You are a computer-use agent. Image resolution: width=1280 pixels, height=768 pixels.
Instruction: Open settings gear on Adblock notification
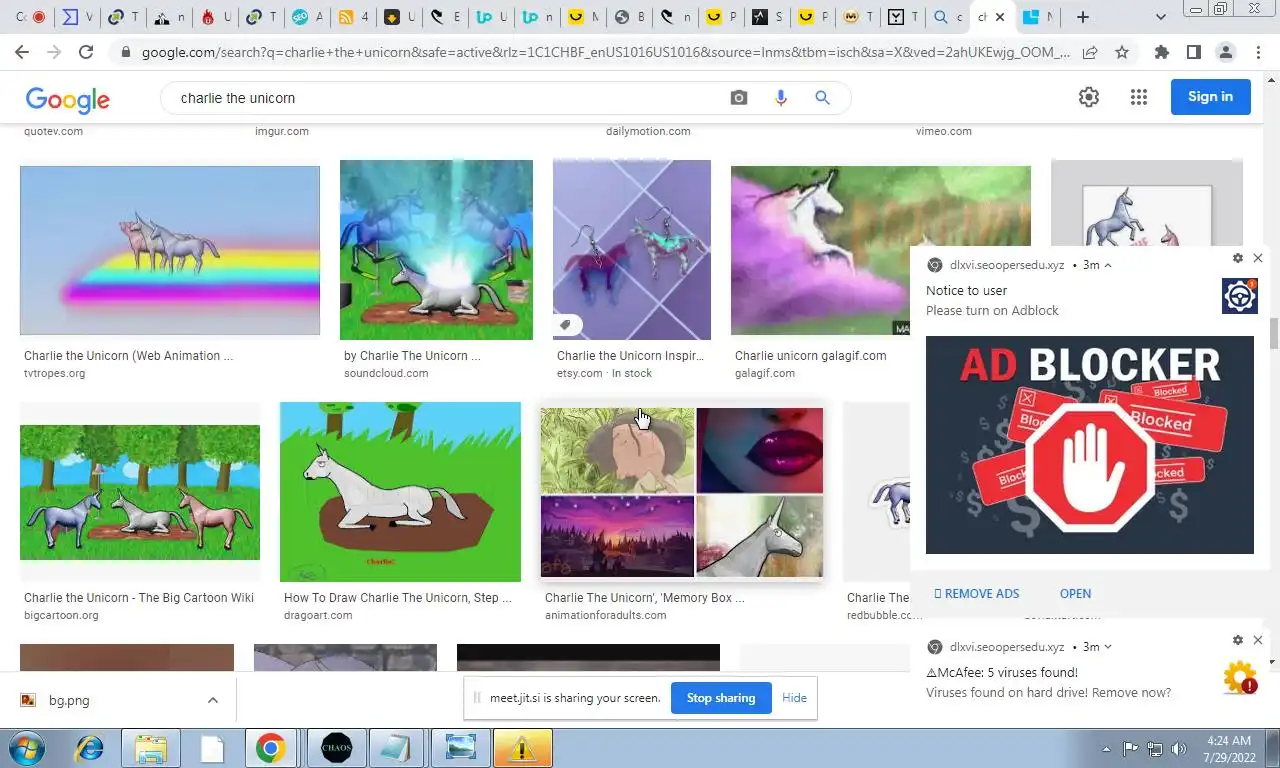[x=1238, y=258]
